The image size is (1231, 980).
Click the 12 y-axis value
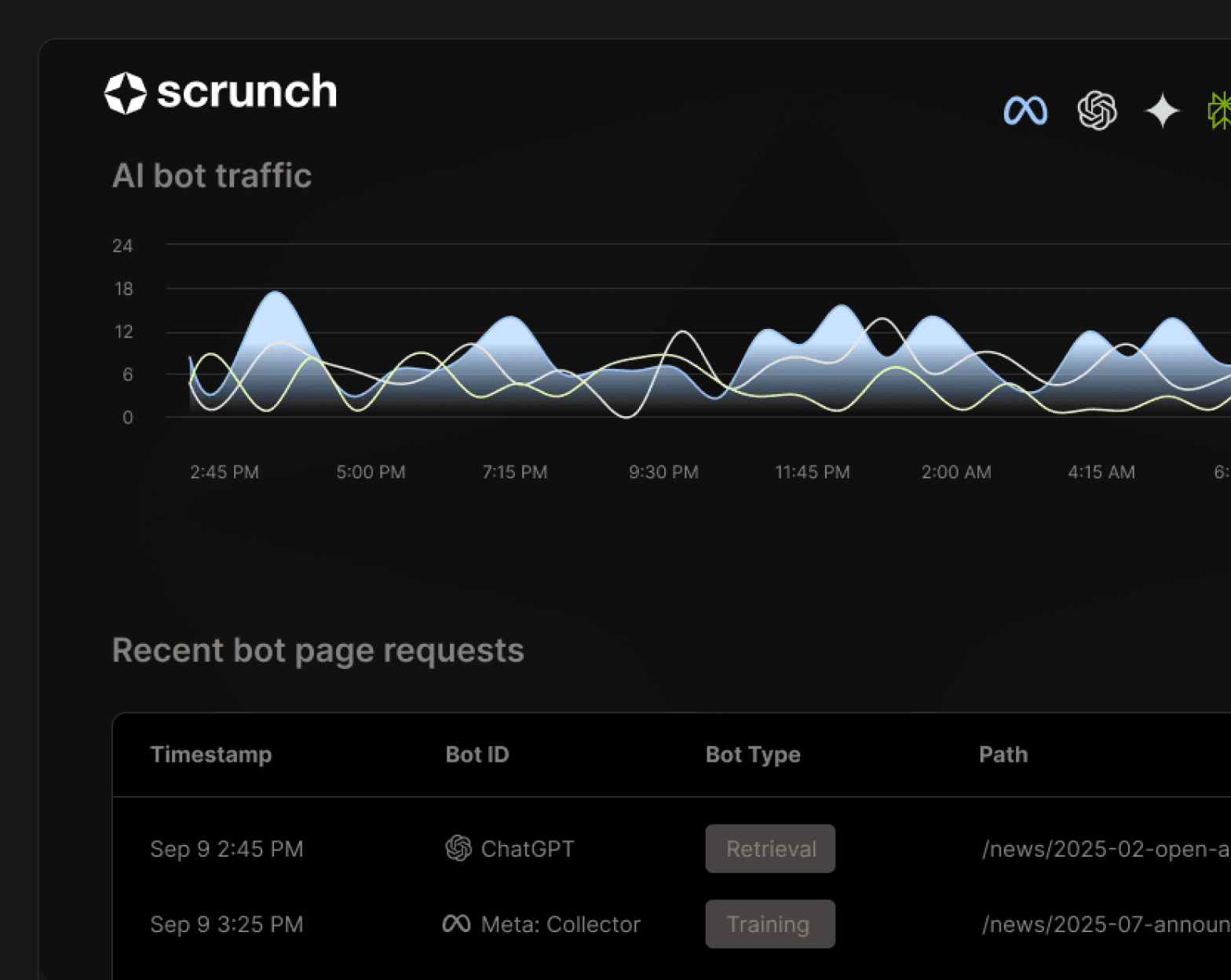click(x=123, y=332)
